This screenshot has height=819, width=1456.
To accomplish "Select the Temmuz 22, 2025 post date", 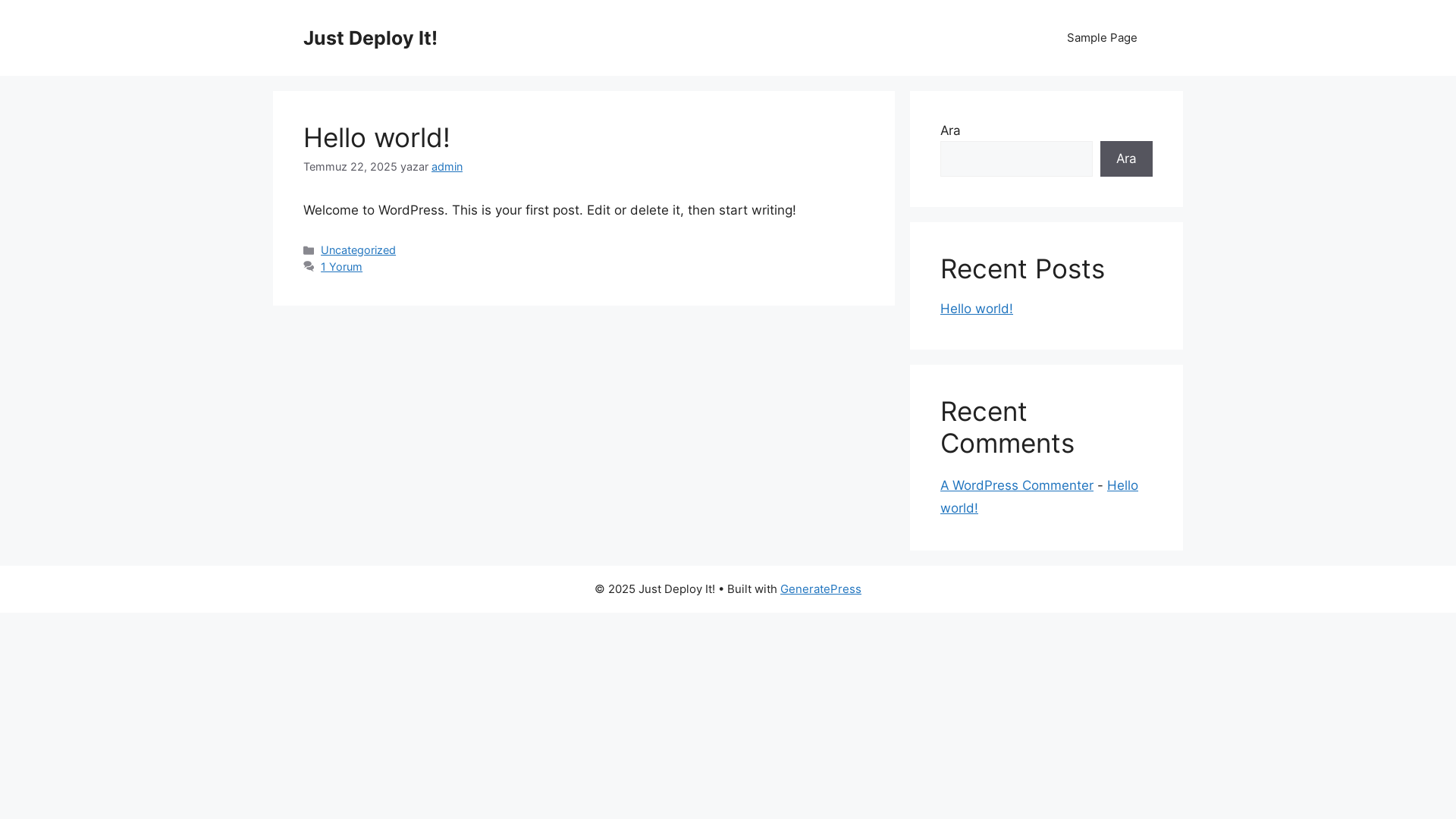I will pyautogui.click(x=350, y=167).
